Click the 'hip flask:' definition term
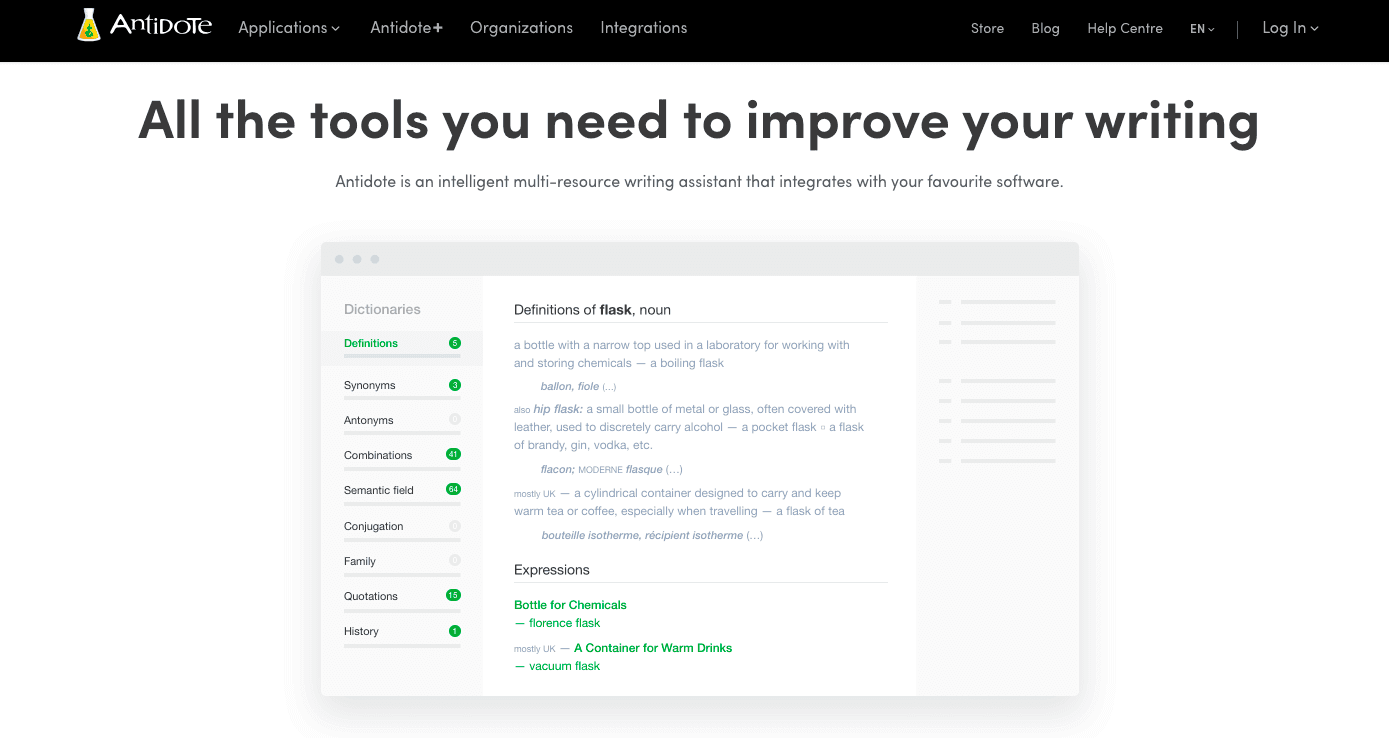Image resolution: width=1389 pixels, height=738 pixels. point(558,409)
